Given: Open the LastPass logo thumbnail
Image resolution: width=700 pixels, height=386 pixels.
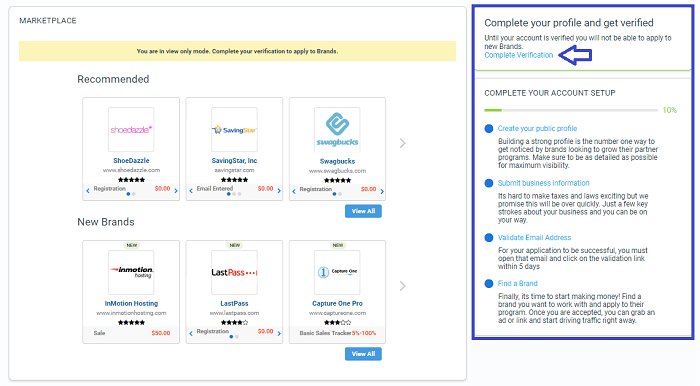Looking at the screenshot, I should point(234,272).
